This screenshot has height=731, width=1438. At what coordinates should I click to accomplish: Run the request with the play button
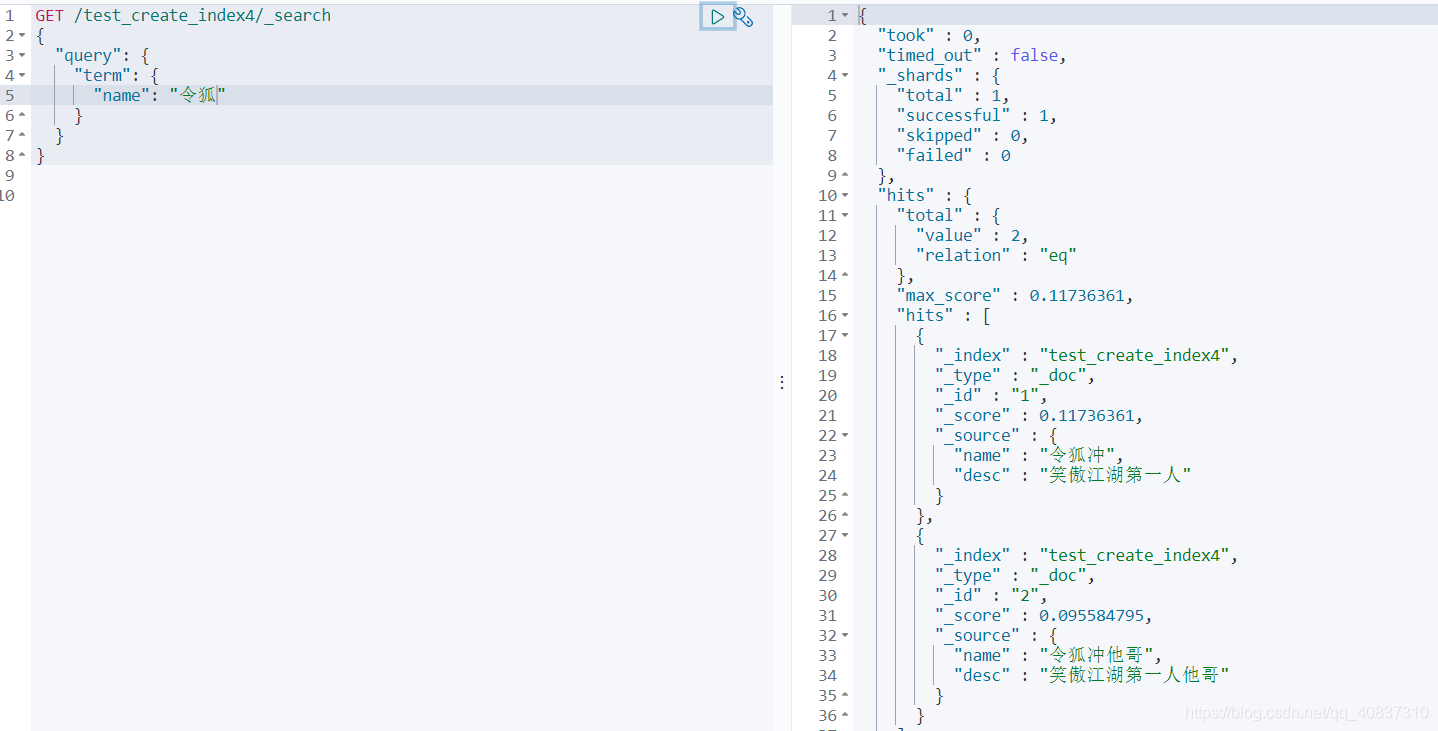717,16
